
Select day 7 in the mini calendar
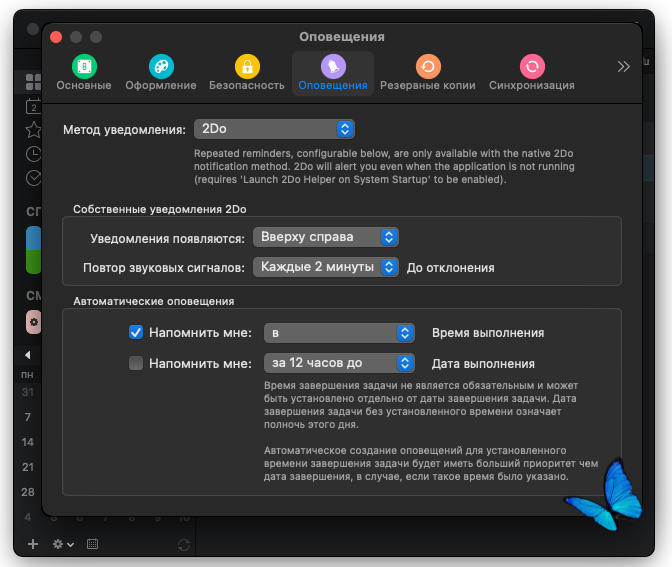click(x=28, y=417)
